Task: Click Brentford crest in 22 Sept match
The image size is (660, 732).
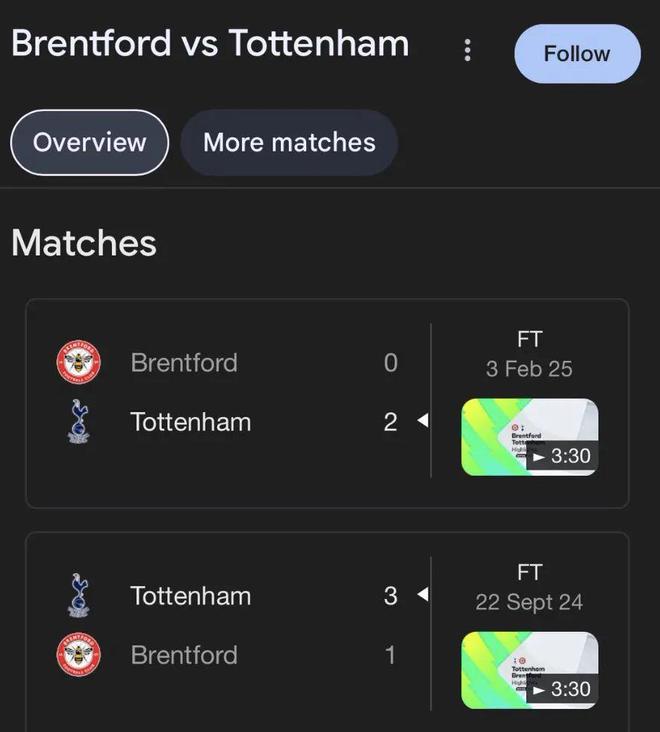Action: tap(78, 655)
